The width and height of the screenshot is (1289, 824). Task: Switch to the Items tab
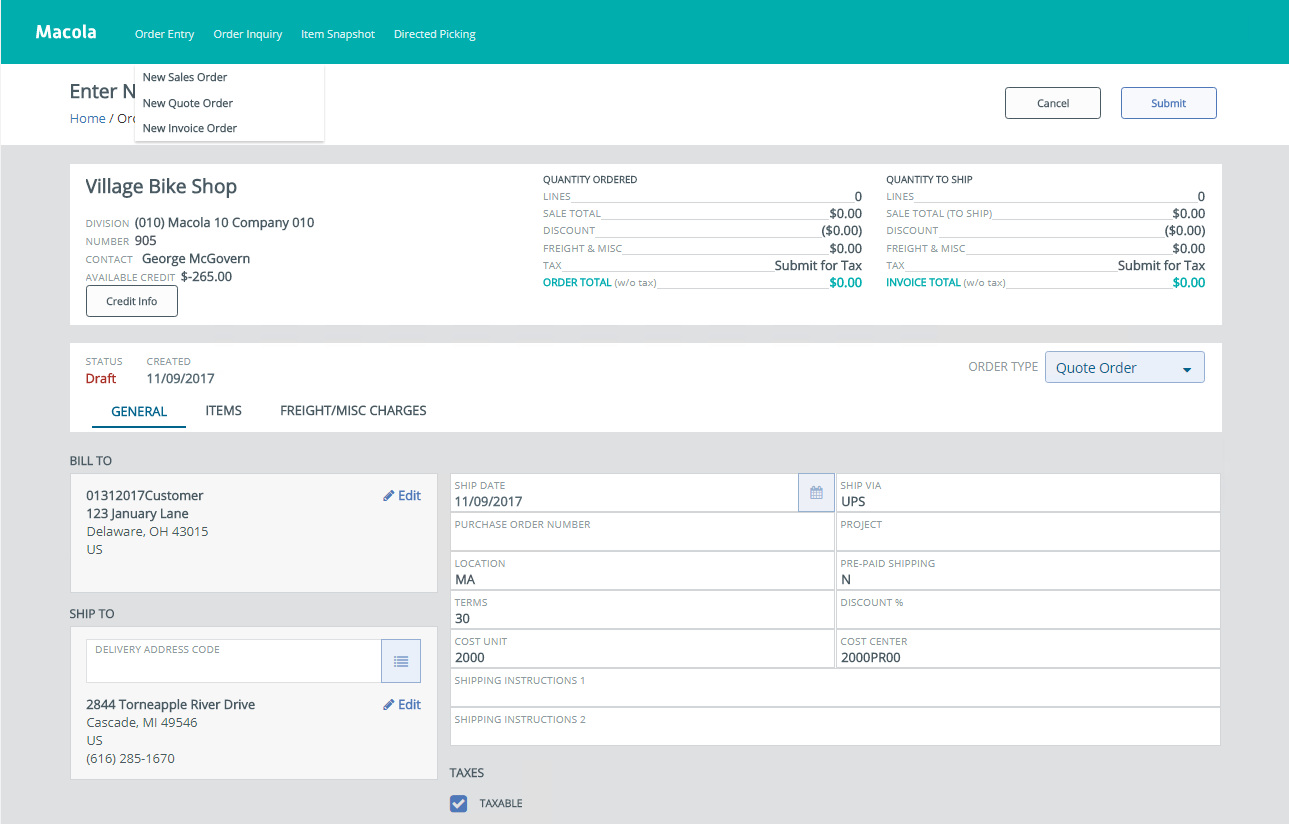[224, 410]
